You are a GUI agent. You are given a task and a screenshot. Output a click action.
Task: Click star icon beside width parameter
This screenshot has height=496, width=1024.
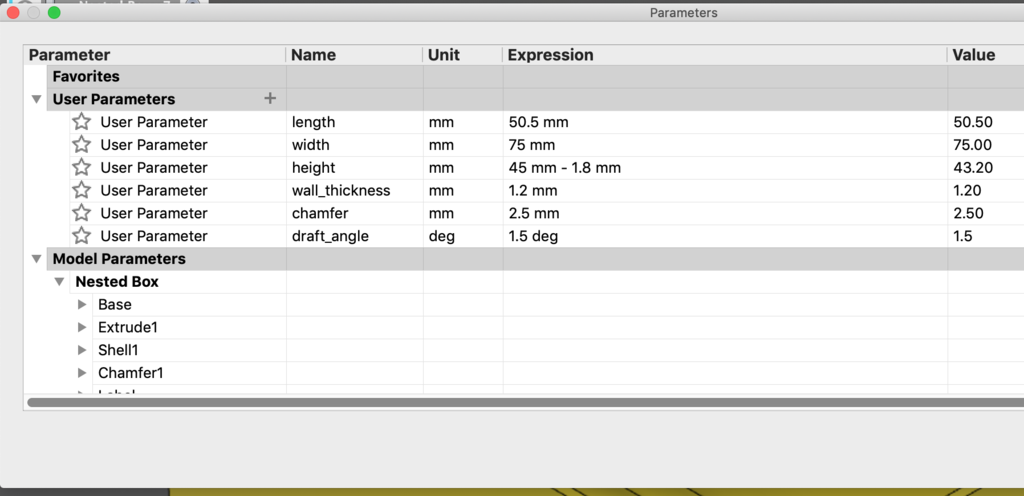point(81,145)
